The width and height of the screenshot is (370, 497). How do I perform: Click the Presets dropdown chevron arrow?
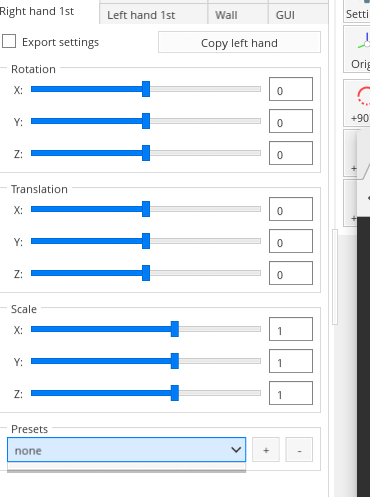[236, 450]
